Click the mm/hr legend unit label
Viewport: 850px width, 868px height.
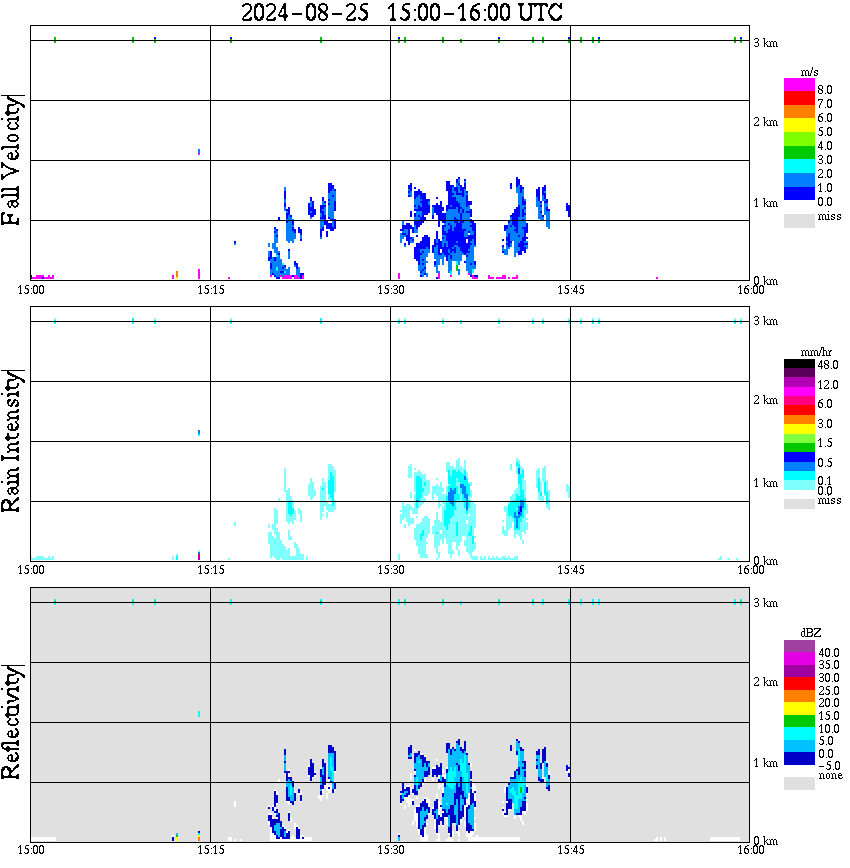(816, 352)
